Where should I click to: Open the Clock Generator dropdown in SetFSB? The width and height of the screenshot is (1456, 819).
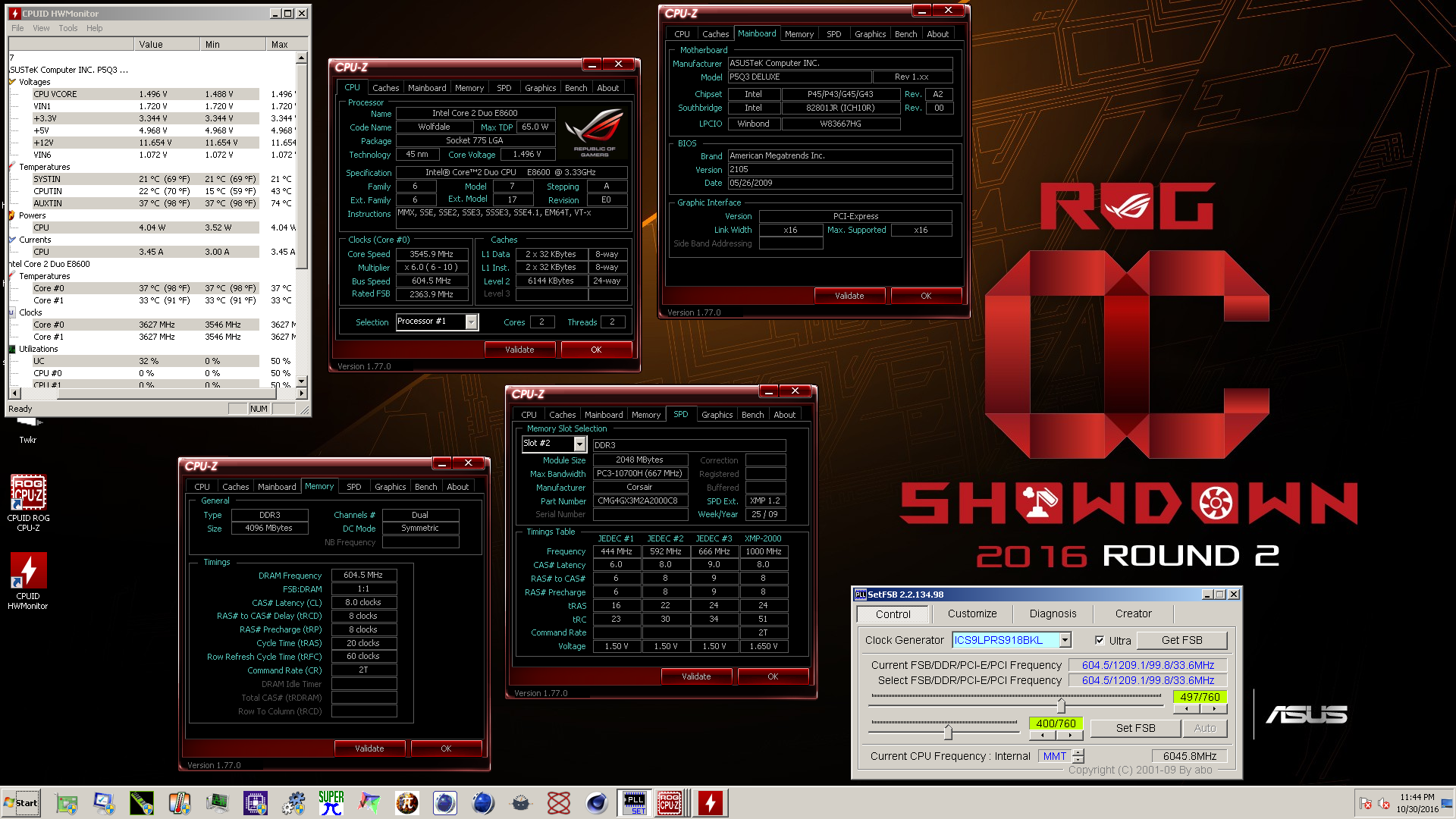[1065, 640]
